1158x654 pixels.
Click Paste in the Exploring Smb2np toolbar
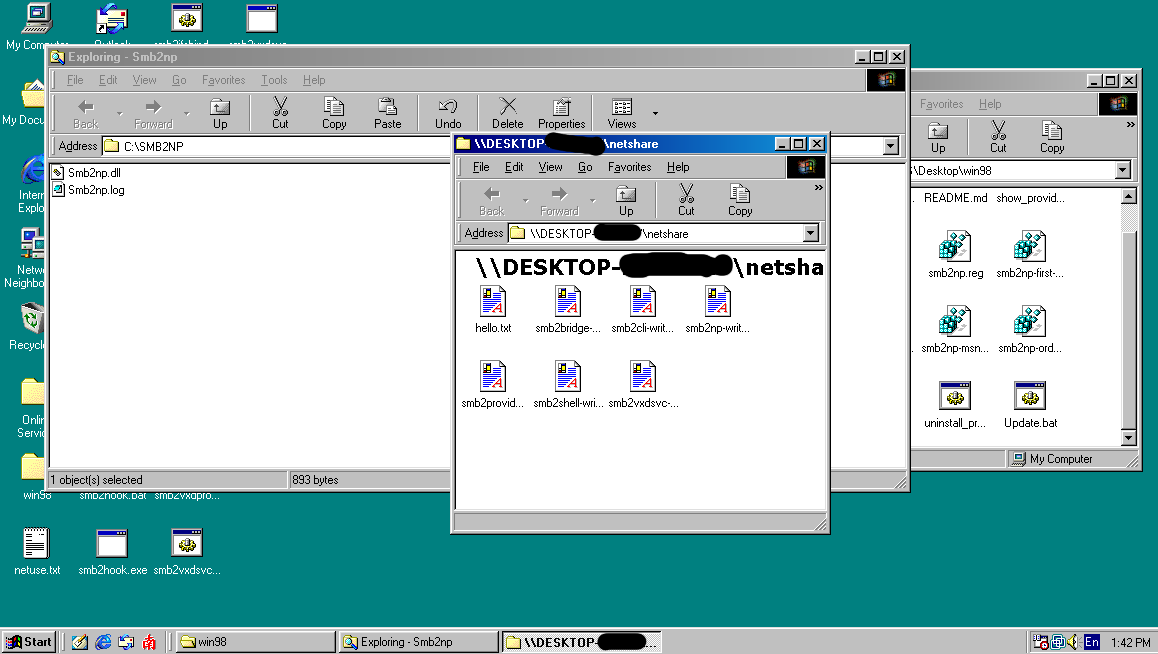[387, 113]
